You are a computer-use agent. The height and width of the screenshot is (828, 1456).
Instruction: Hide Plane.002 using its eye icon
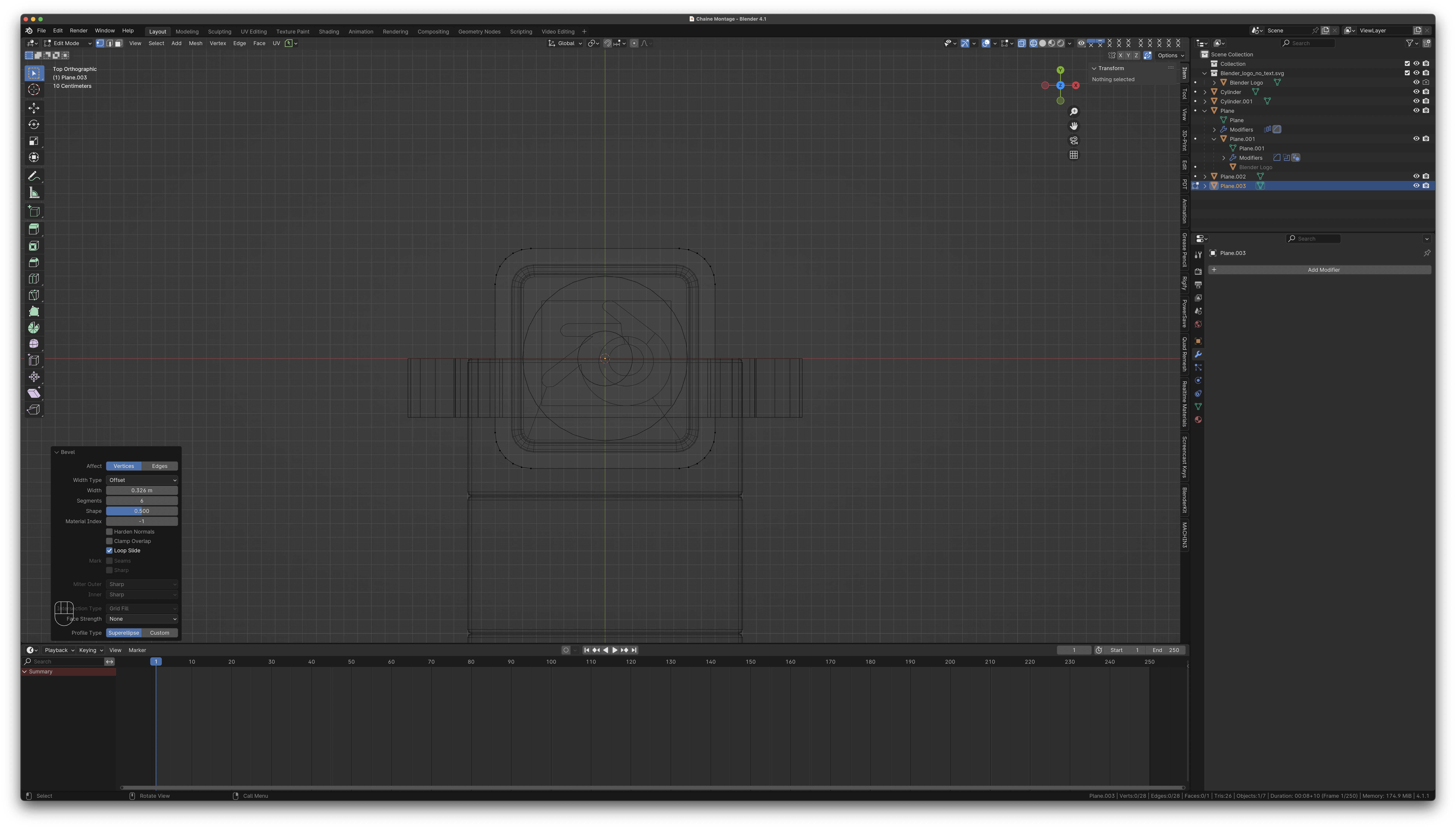point(1416,176)
